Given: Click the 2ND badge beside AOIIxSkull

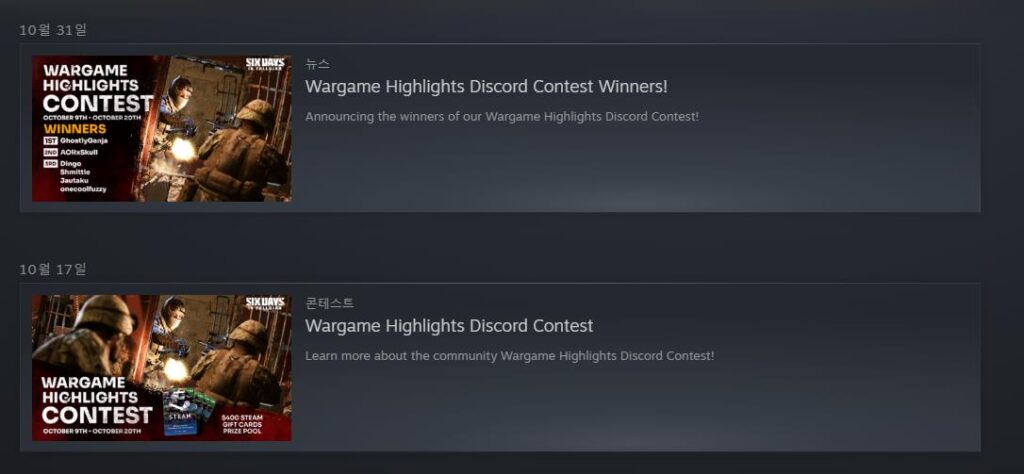Looking at the screenshot, I should tap(50, 152).
